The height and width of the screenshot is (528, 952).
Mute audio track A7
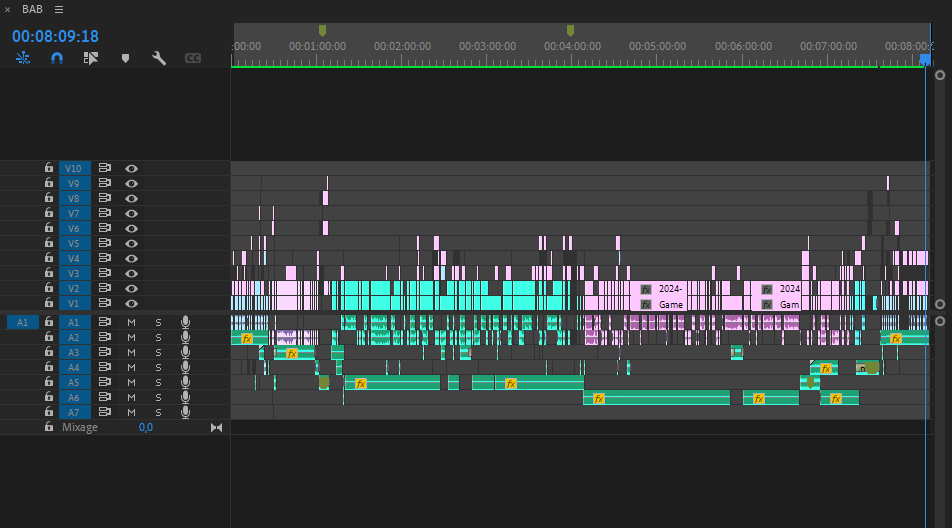click(131, 412)
